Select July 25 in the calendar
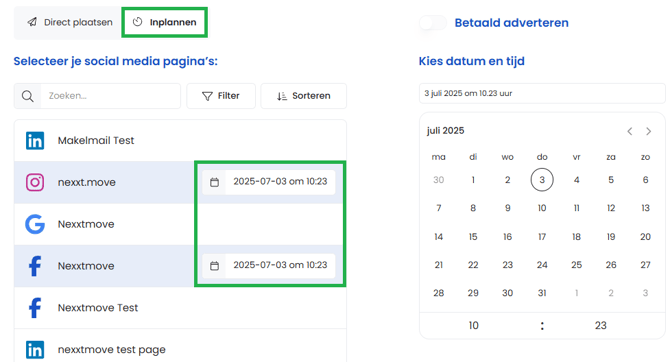The height and width of the screenshot is (362, 670). 576,265
